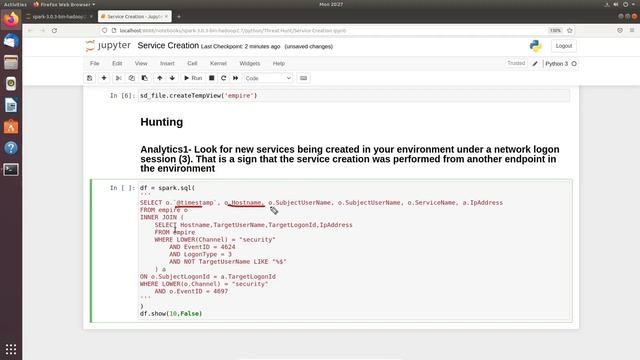Click the Last Checkpoint text

tap(240, 47)
